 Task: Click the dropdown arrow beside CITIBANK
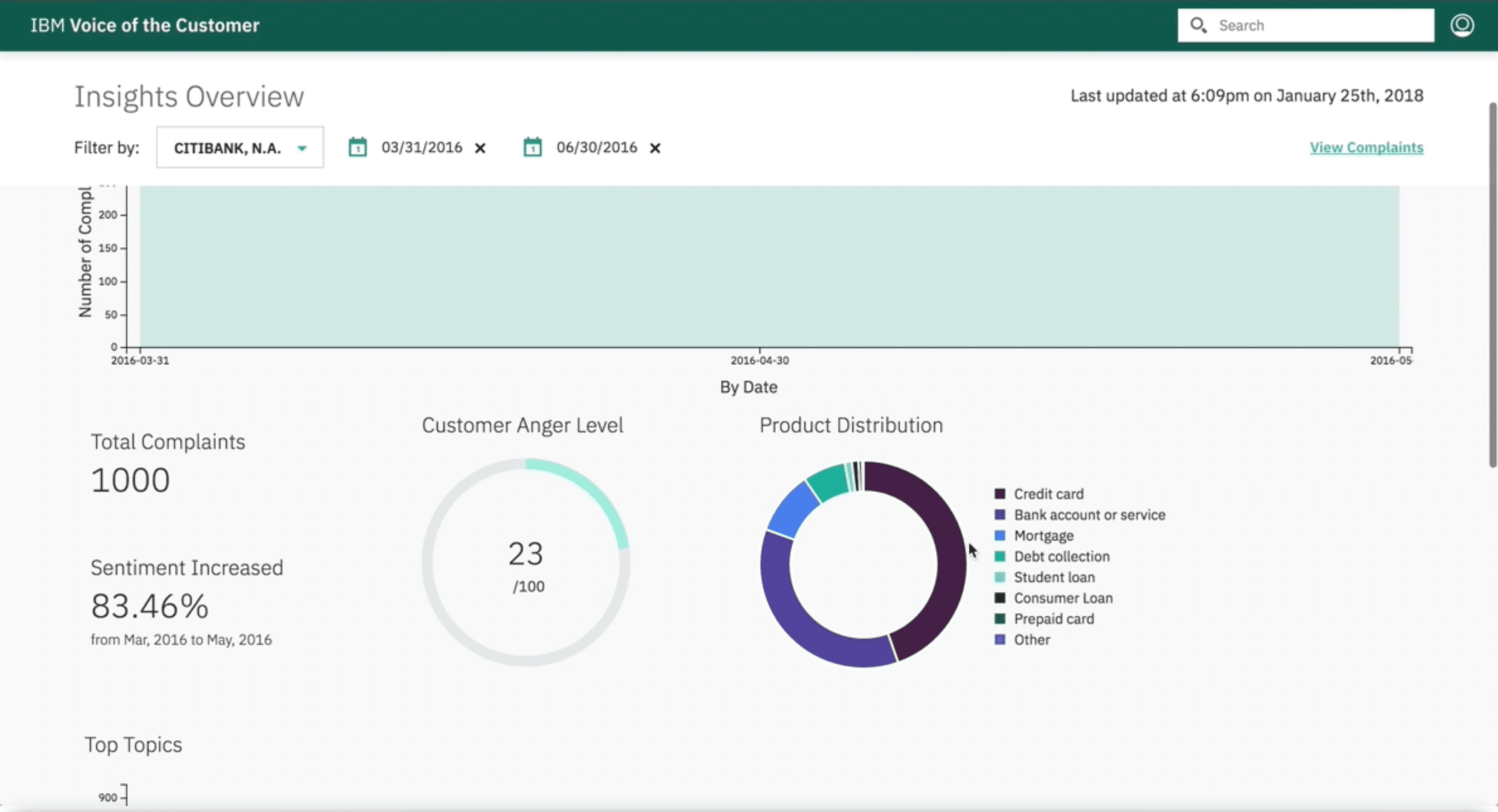coord(302,148)
